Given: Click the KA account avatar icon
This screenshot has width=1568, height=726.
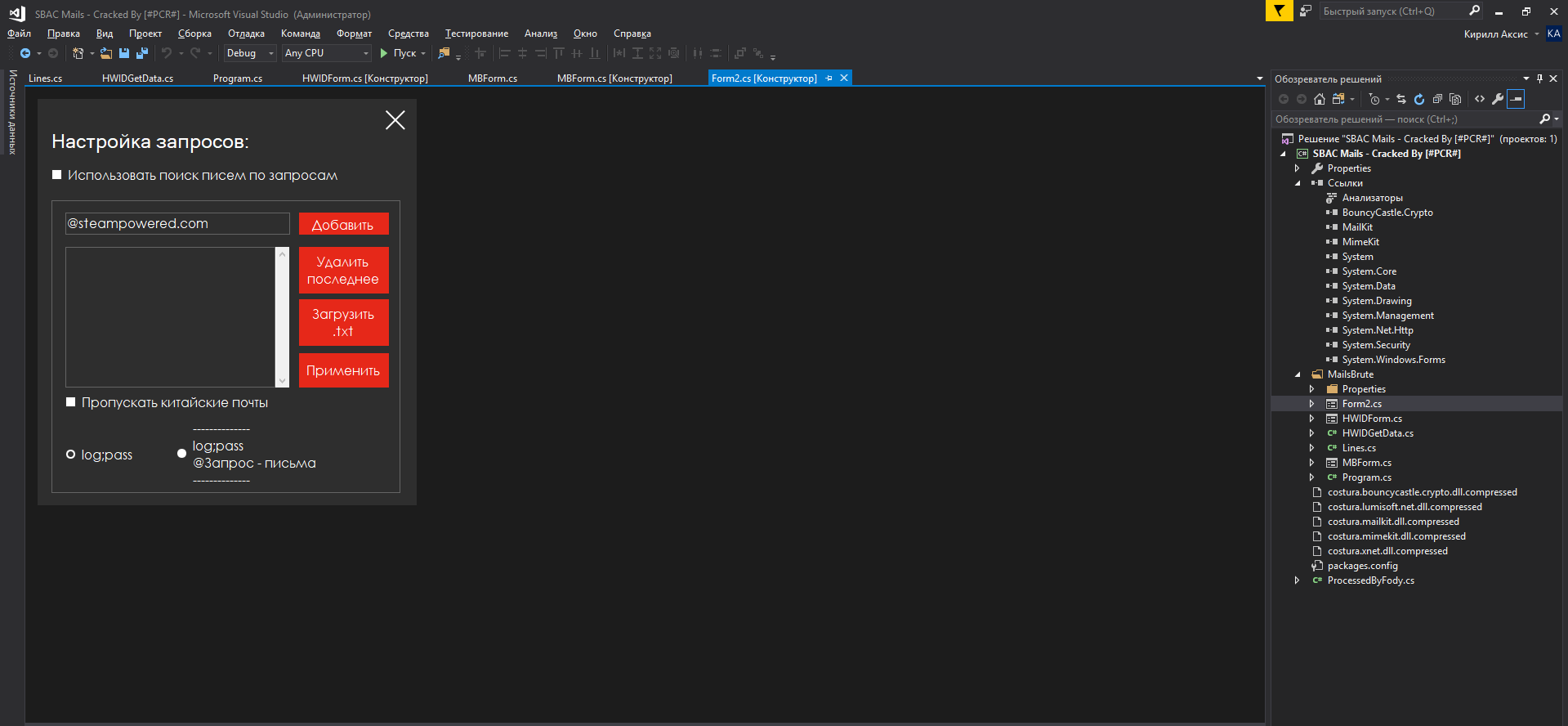Looking at the screenshot, I should coord(1554,34).
